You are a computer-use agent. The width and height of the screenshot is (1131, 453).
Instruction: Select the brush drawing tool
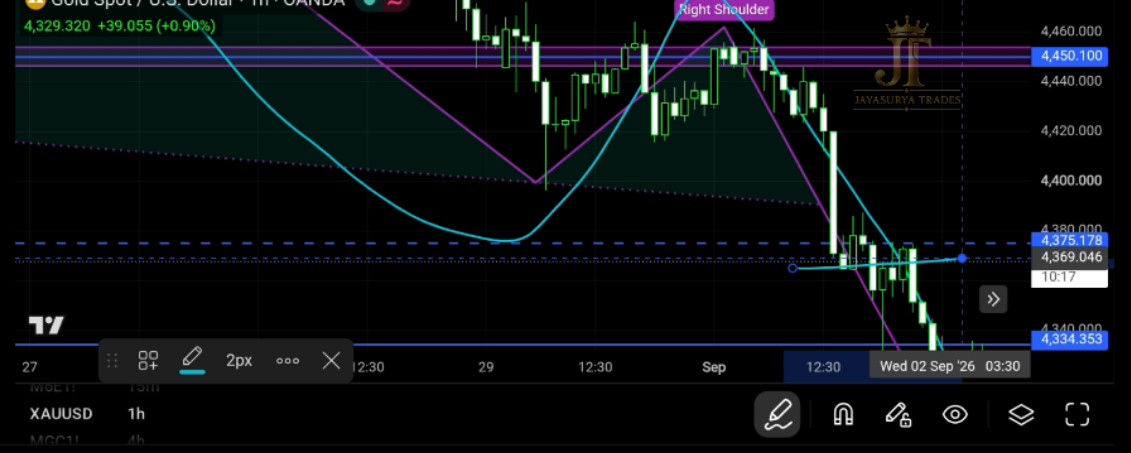(x=779, y=415)
